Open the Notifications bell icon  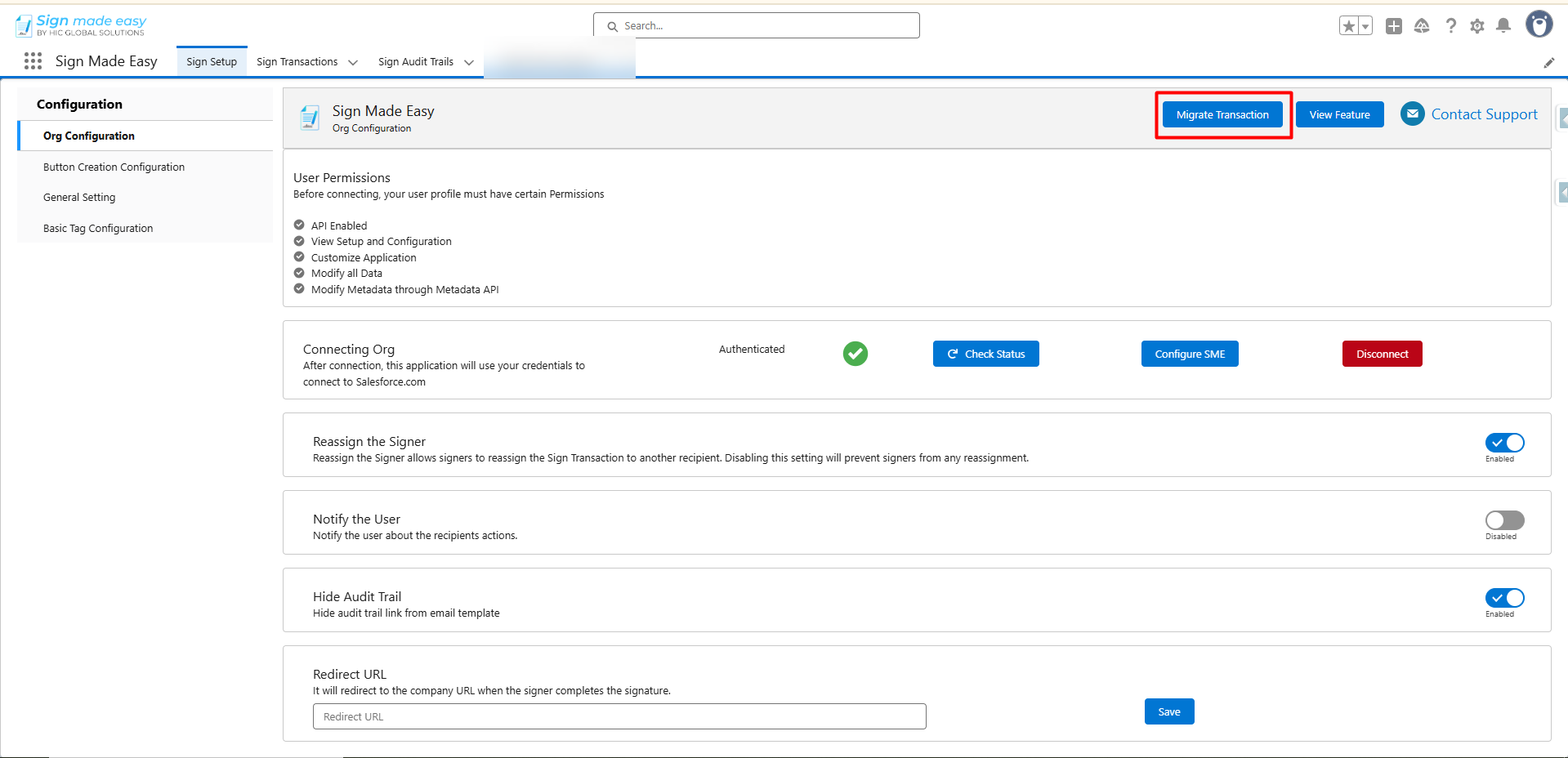click(x=1503, y=26)
